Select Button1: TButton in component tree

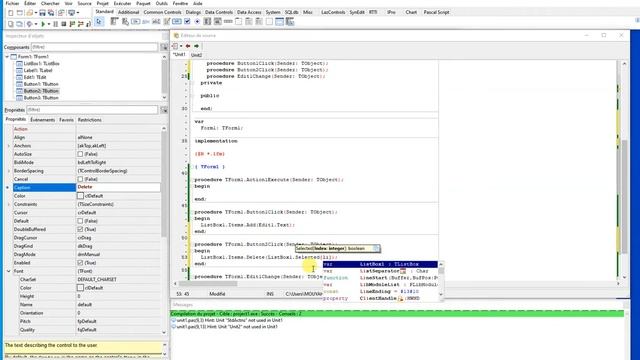pos(41,84)
